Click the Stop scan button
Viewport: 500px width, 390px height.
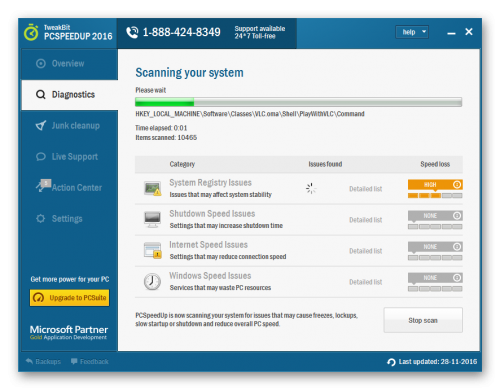pyautogui.click(x=423, y=320)
